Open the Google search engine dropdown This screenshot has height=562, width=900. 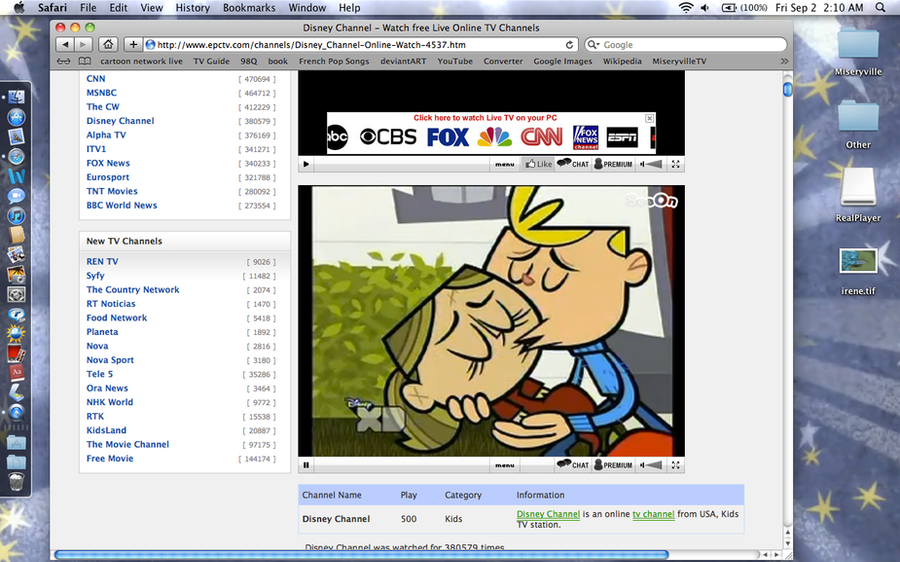pyautogui.click(x=593, y=45)
